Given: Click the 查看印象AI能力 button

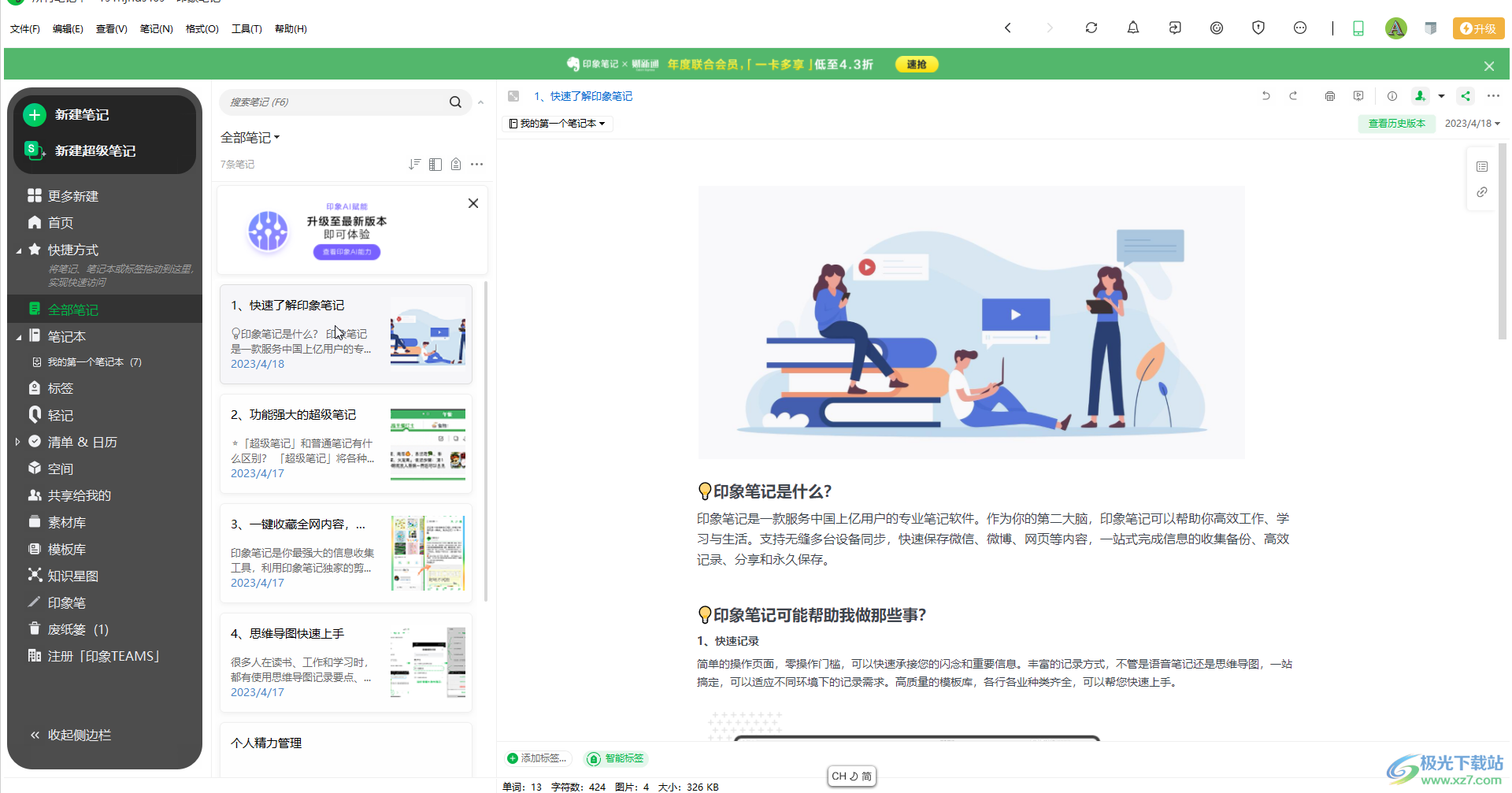Looking at the screenshot, I should 346,252.
